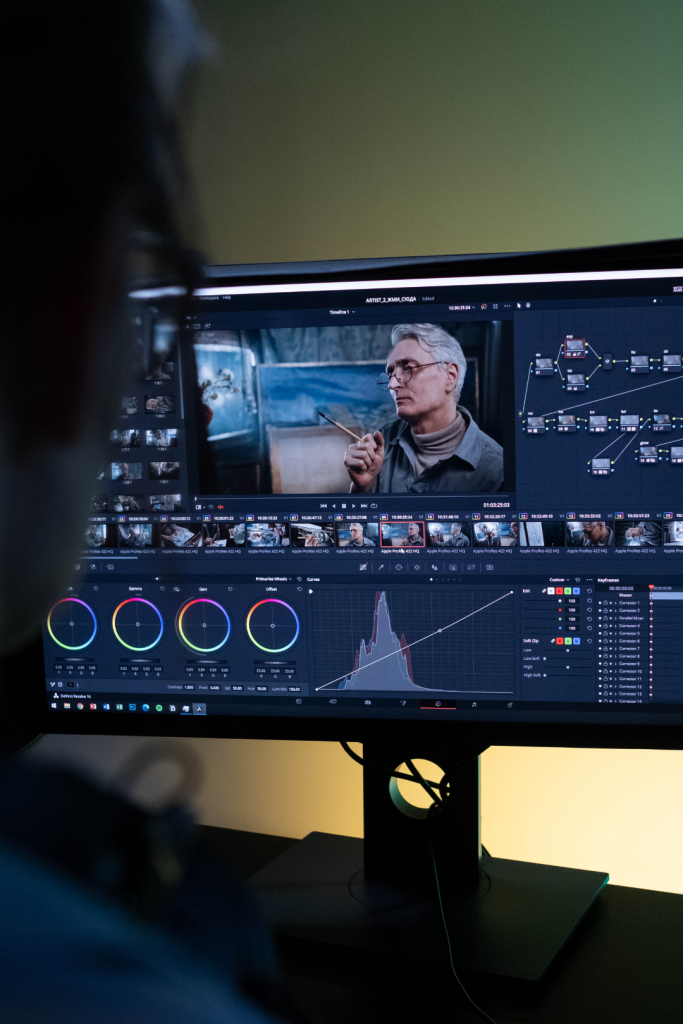Switch to the Fairlight audio page
This screenshot has width=683, height=1024.
tap(474, 704)
